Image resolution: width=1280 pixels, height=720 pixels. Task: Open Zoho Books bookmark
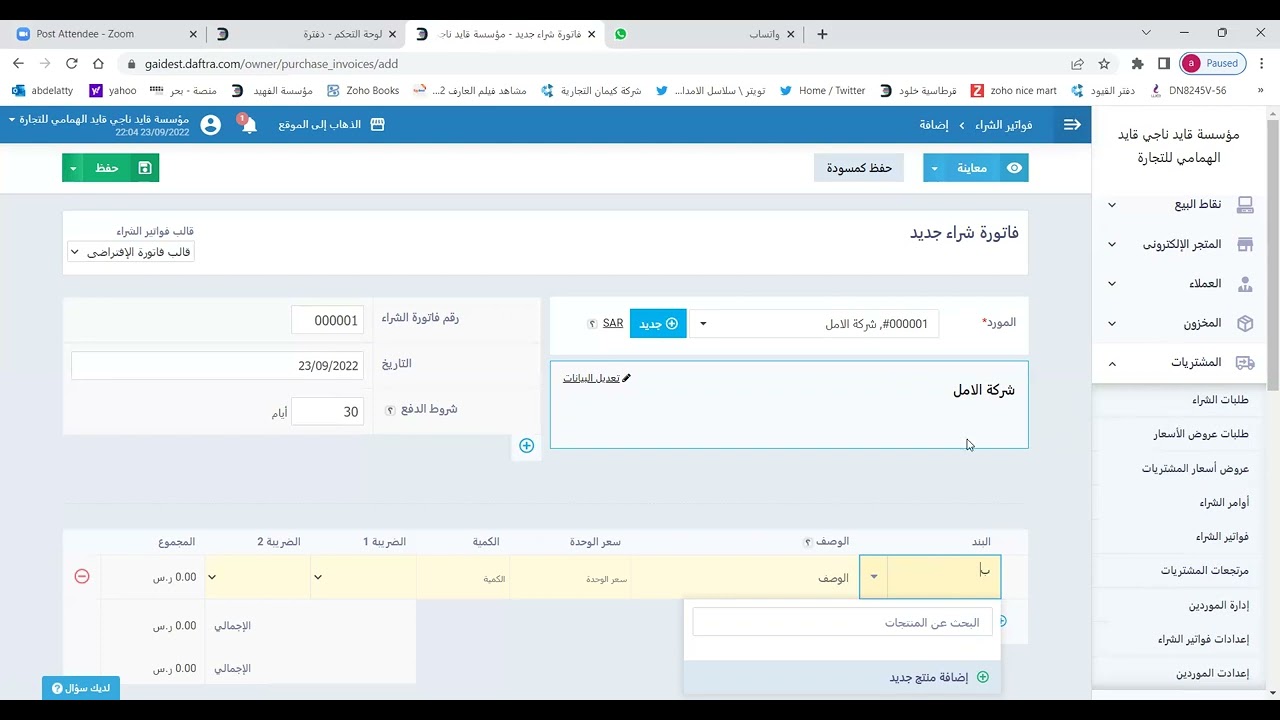pos(363,90)
